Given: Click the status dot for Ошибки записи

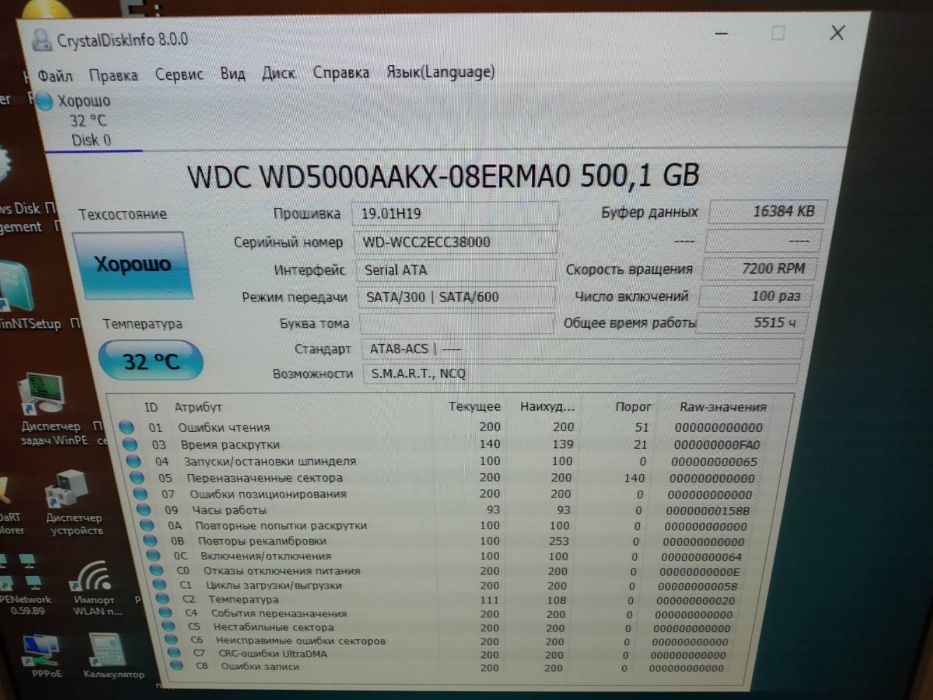Looking at the screenshot, I should 176,666.
